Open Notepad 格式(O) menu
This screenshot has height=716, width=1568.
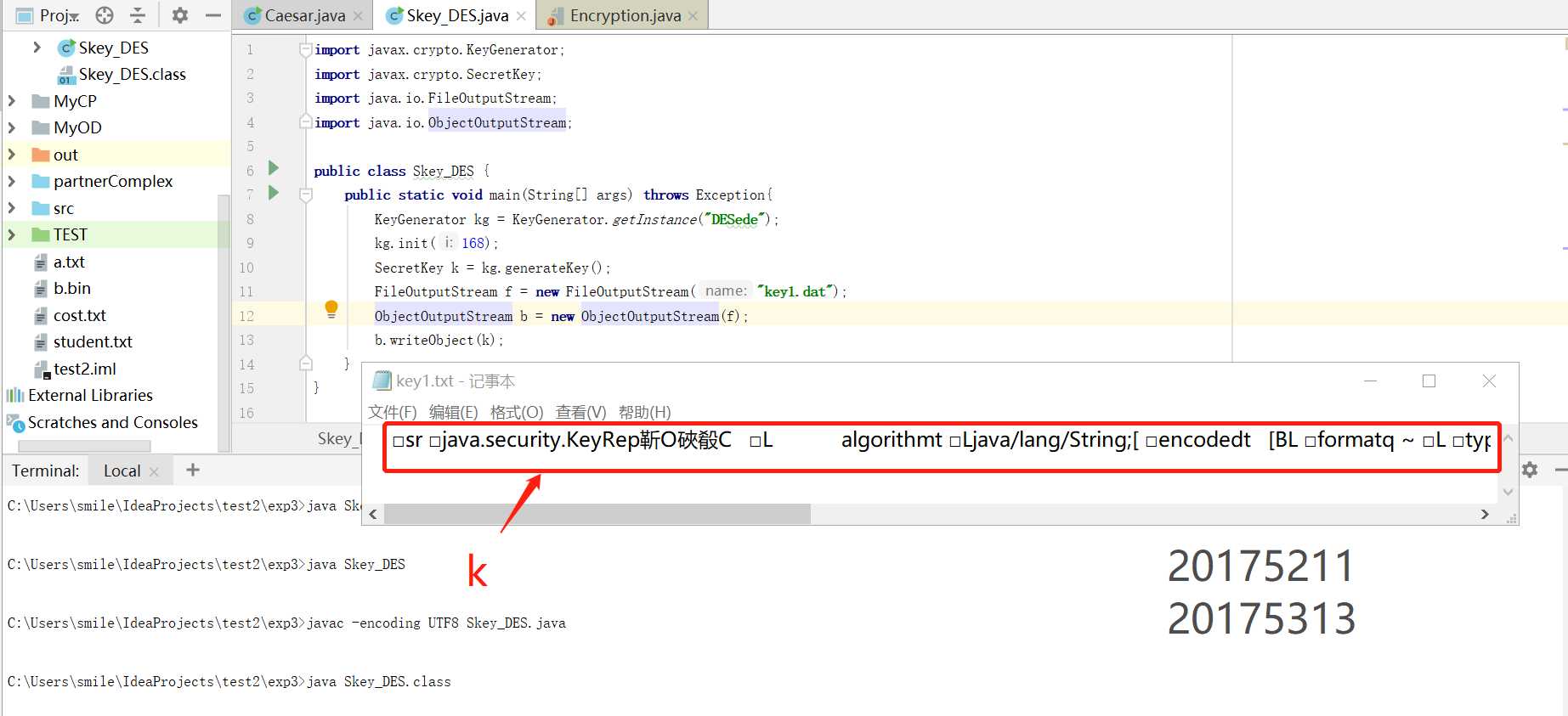[517, 413]
